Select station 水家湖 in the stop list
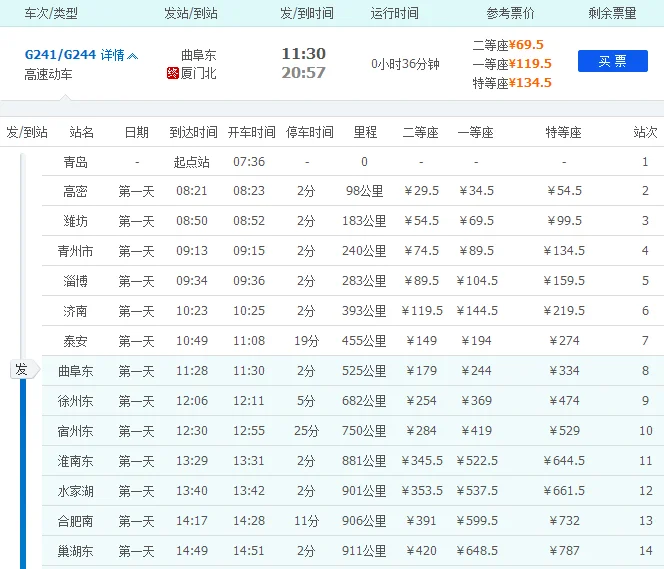Viewport: 664px width, 569px height. click(75, 492)
